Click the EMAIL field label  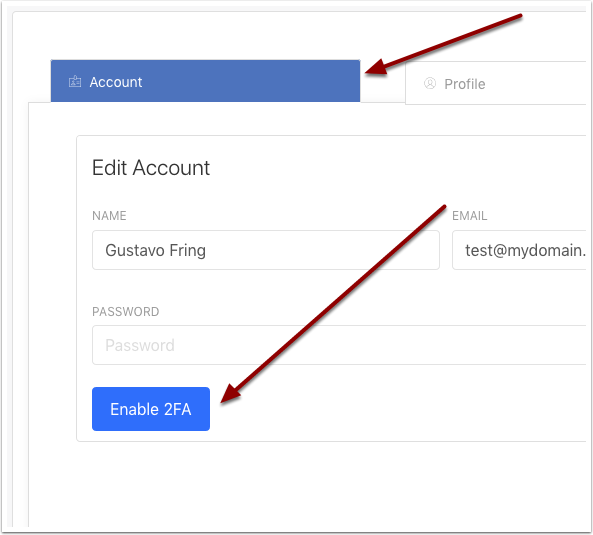tap(470, 216)
